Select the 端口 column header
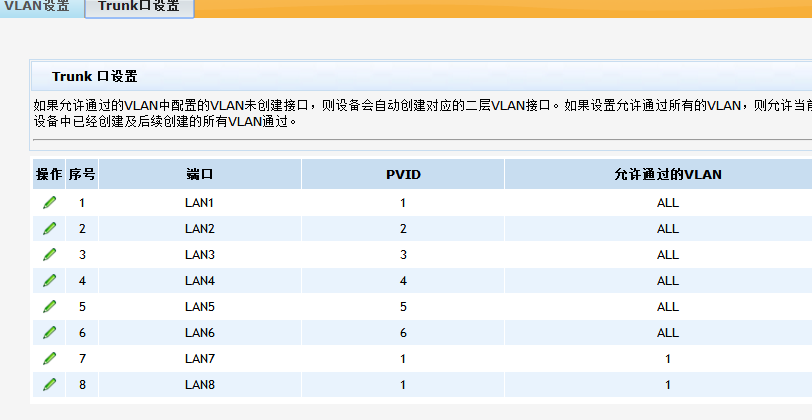The height and width of the screenshot is (420, 812). click(x=200, y=174)
